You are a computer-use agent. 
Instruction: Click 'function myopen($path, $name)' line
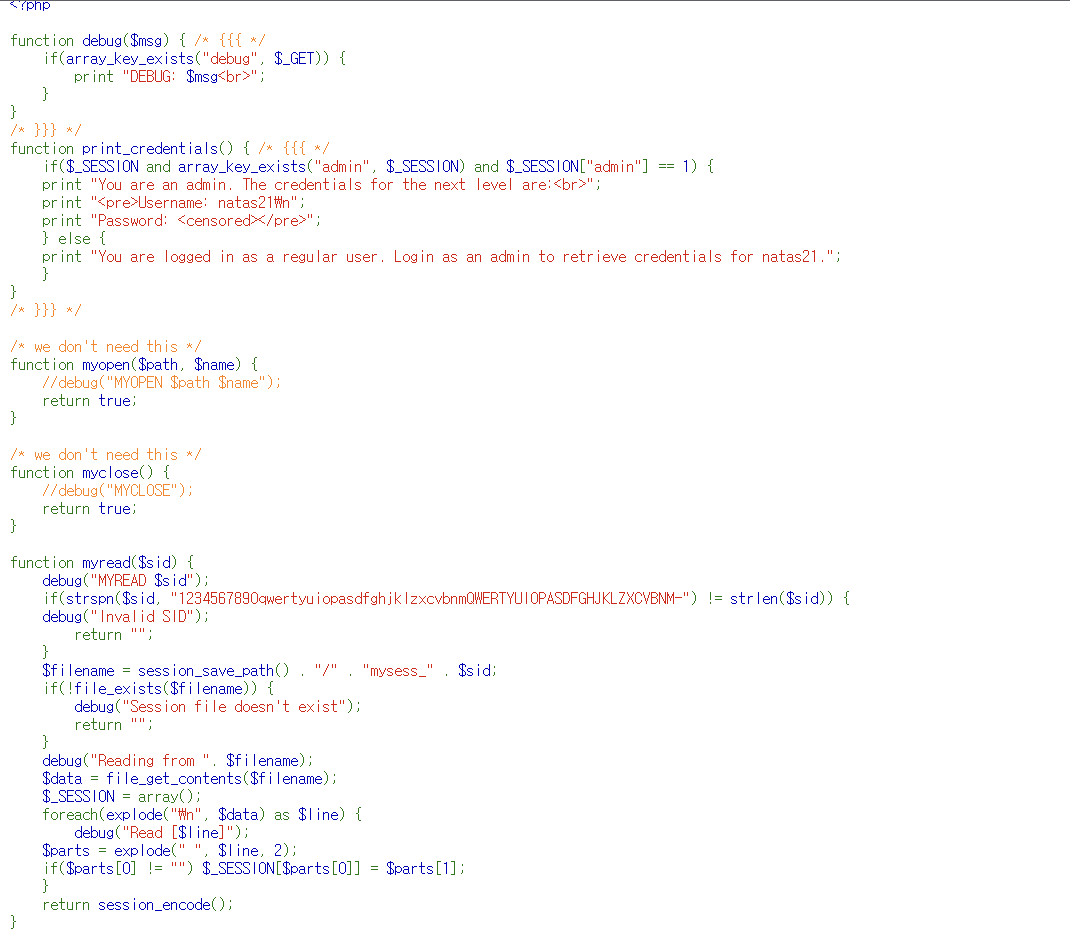pos(134,364)
